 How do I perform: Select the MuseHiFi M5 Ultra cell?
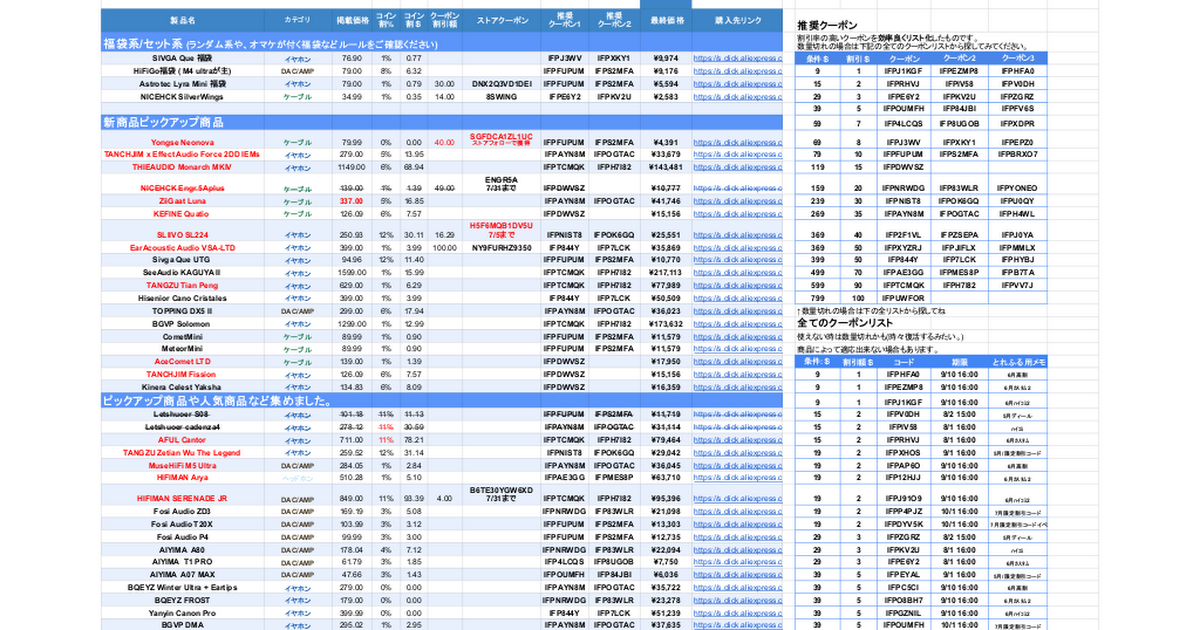tap(183, 465)
